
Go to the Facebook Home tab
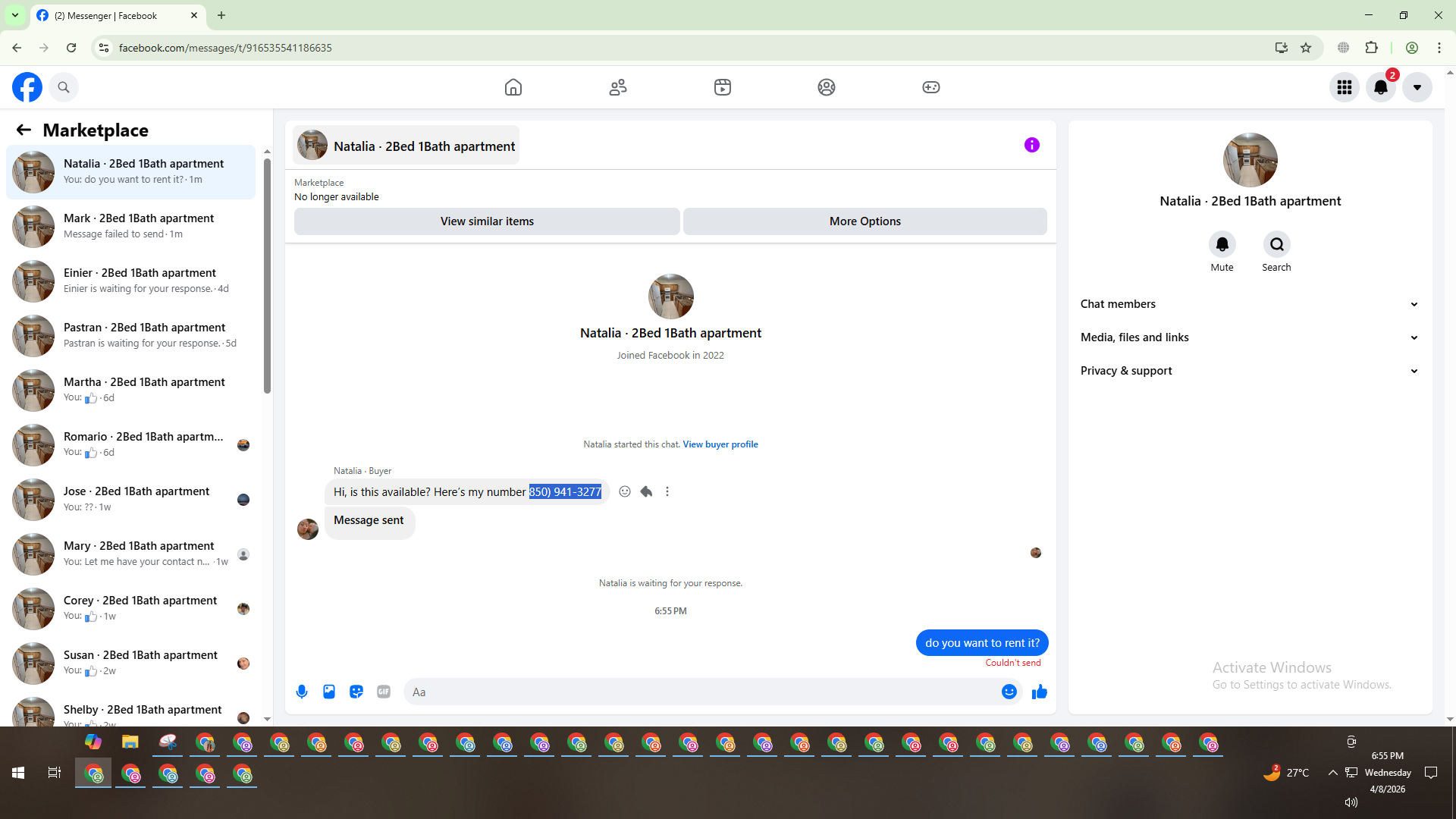[x=513, y=87]
